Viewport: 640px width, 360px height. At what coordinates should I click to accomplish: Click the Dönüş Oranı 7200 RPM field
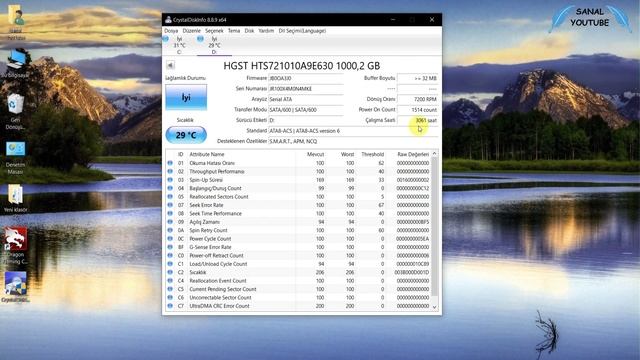coord(418,99)
